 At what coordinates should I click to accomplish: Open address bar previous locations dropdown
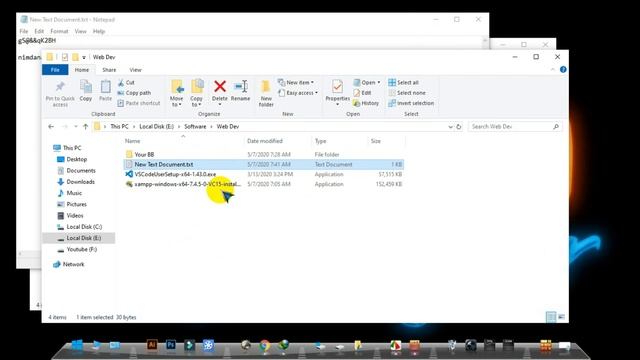tap(450, 127)
